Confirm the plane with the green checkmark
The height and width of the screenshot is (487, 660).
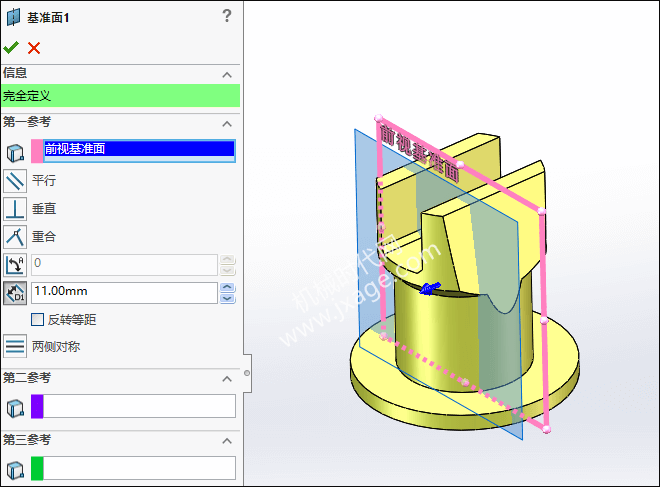pyautogui.click(x=11, y=48)
